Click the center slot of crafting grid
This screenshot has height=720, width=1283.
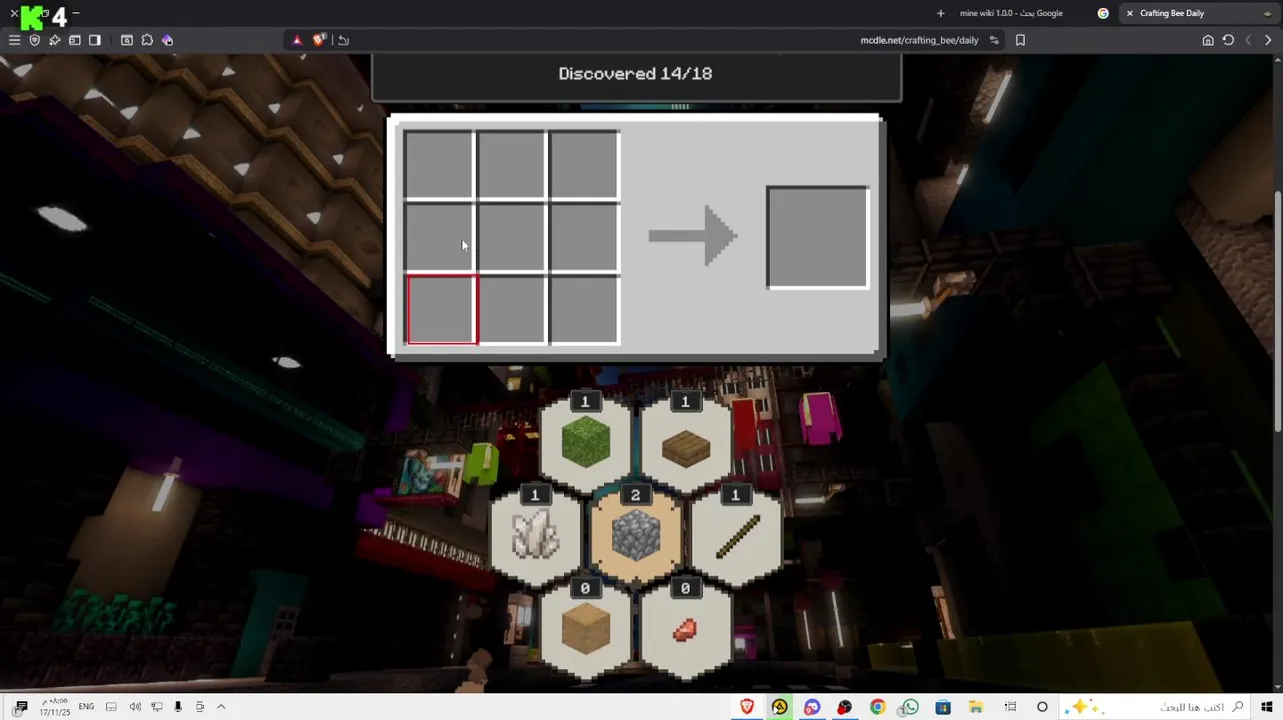[x=512, y=237]
